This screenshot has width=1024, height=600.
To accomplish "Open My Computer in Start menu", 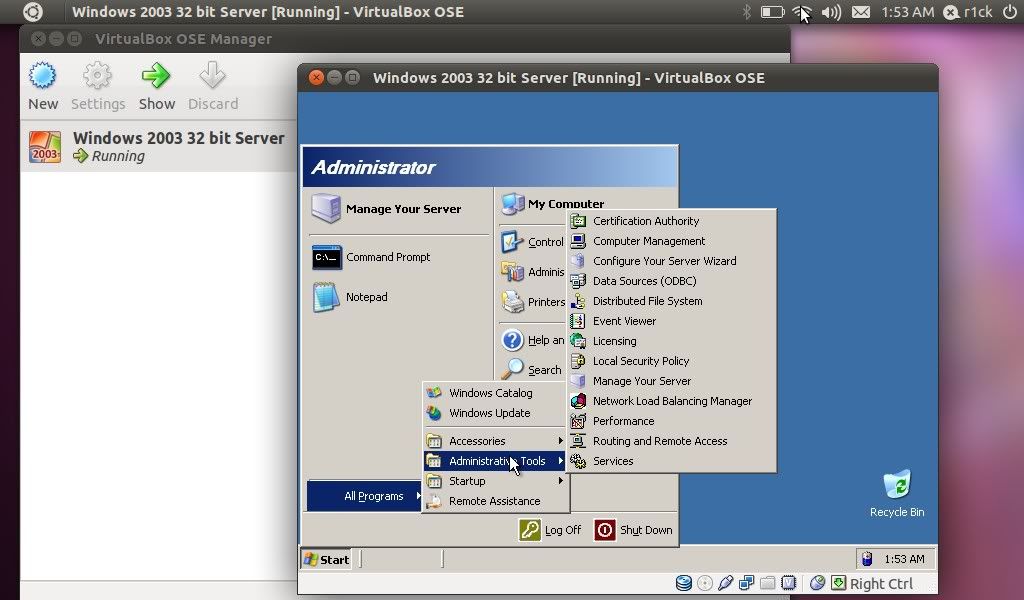I will 565,204.
